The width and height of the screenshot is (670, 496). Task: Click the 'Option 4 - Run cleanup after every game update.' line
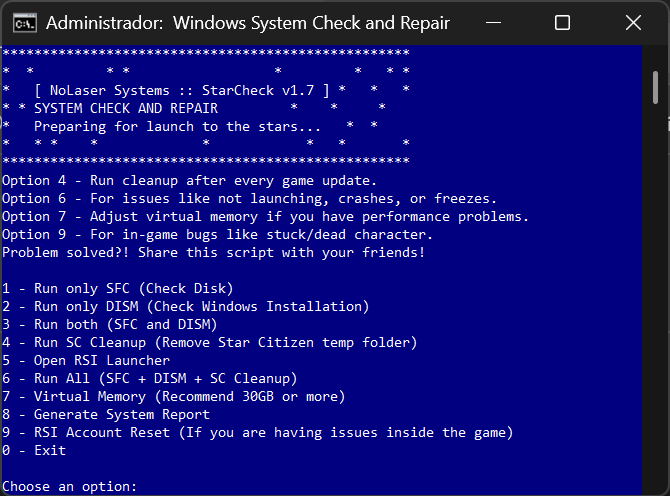[x=189, y=181]
